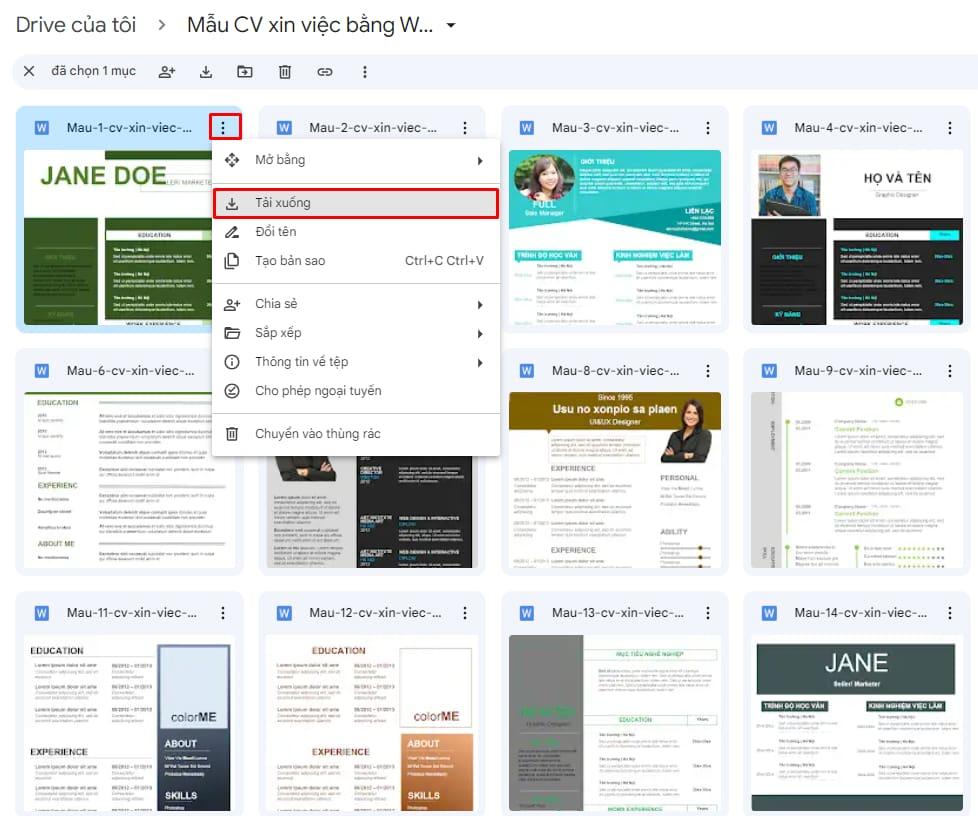Open the three-dot menu on Mau-4-cv-xin-viec
The height and width of the screenshot is (816, 978).
[948, 127]
